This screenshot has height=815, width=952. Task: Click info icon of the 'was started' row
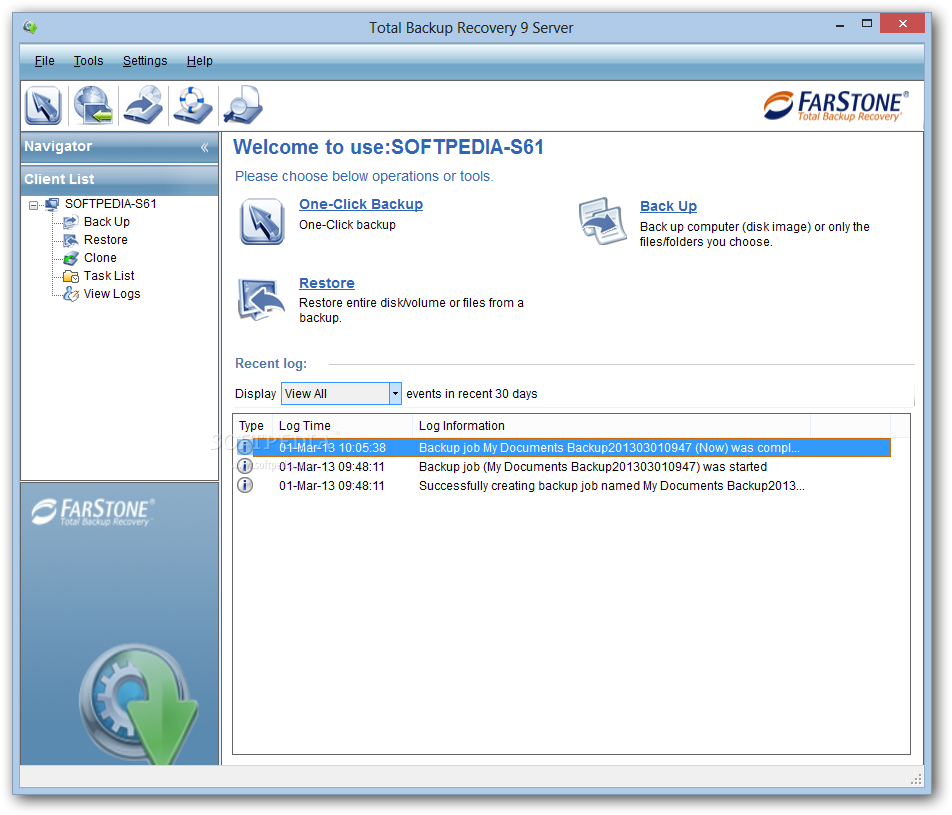coord(245,466)
